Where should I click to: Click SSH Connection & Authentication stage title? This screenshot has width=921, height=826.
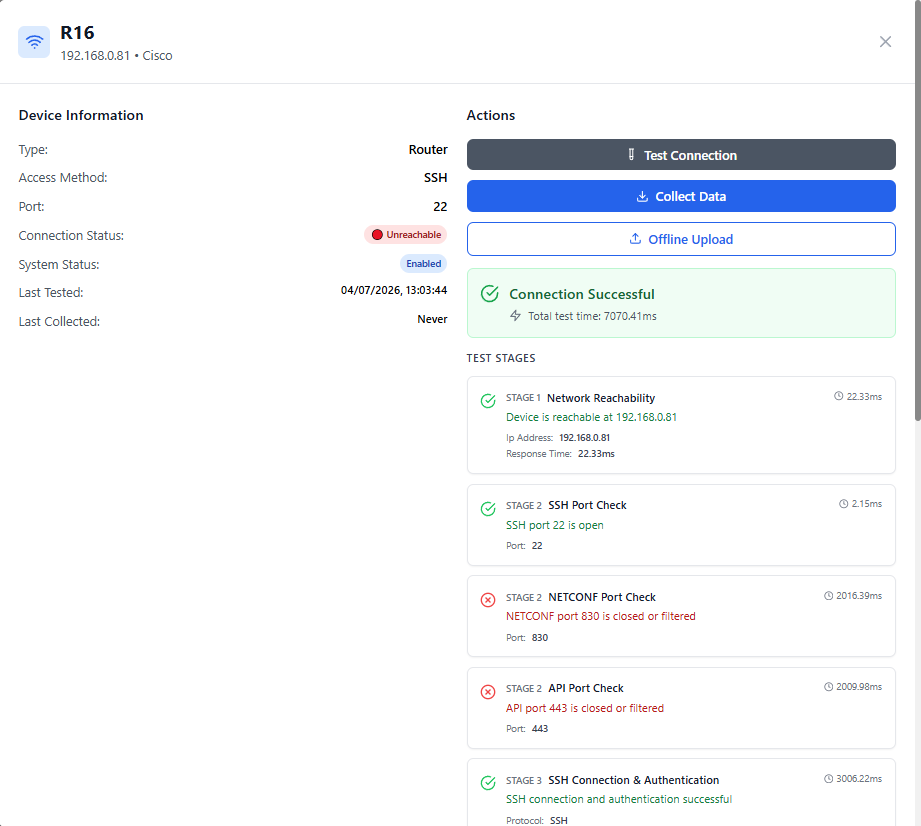[633, 780]
